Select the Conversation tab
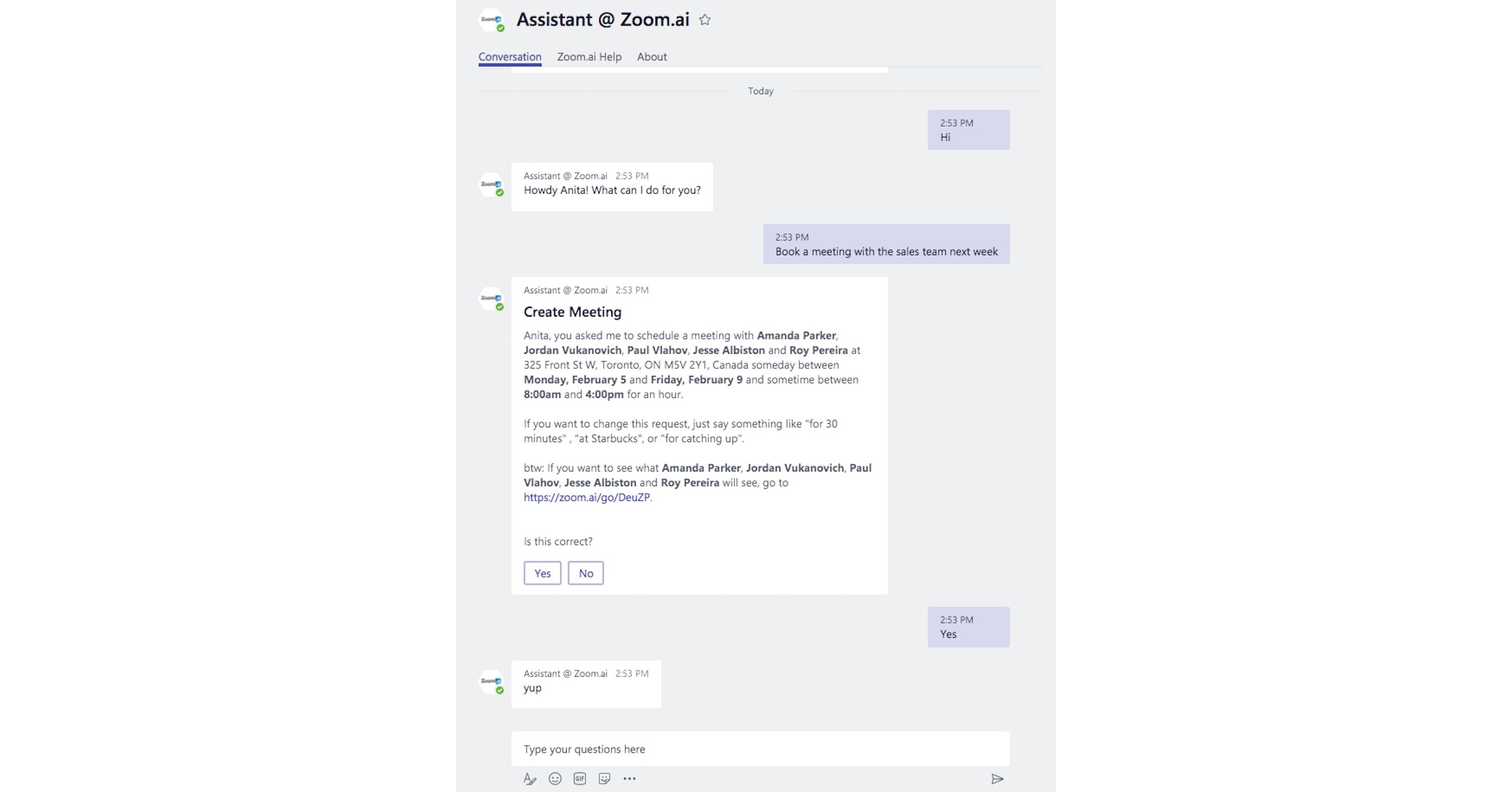Viewport: 1512px width, 792px height. pyautogui.click(x=509, y=57)
